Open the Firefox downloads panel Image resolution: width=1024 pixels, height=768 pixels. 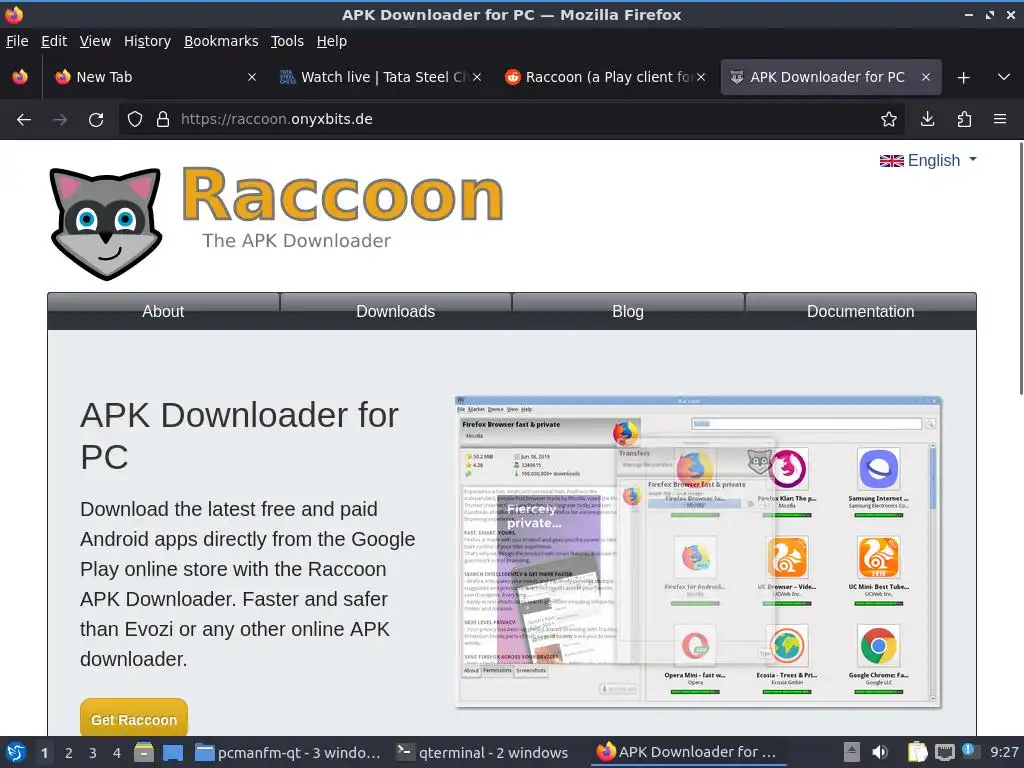pos(927,120)
